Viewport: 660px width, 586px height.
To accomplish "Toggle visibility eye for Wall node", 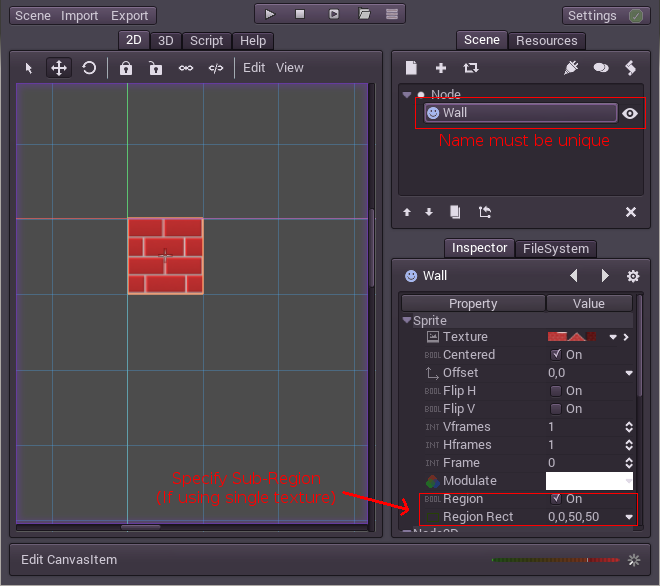I will [x=630, y=113].
